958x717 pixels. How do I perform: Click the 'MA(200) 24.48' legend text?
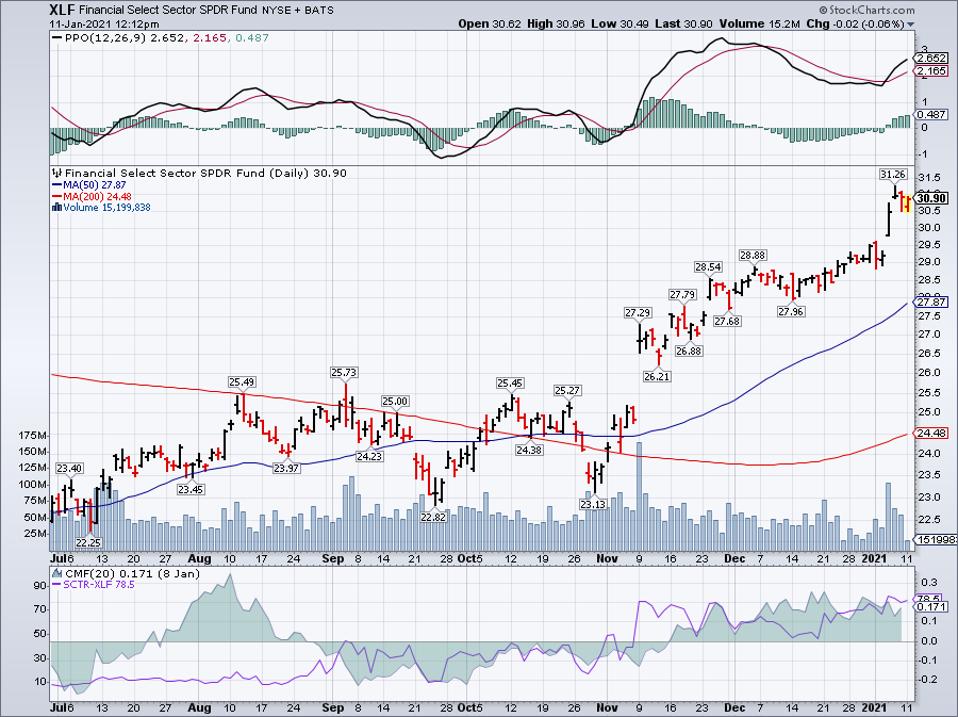click(x=97, y=197)
